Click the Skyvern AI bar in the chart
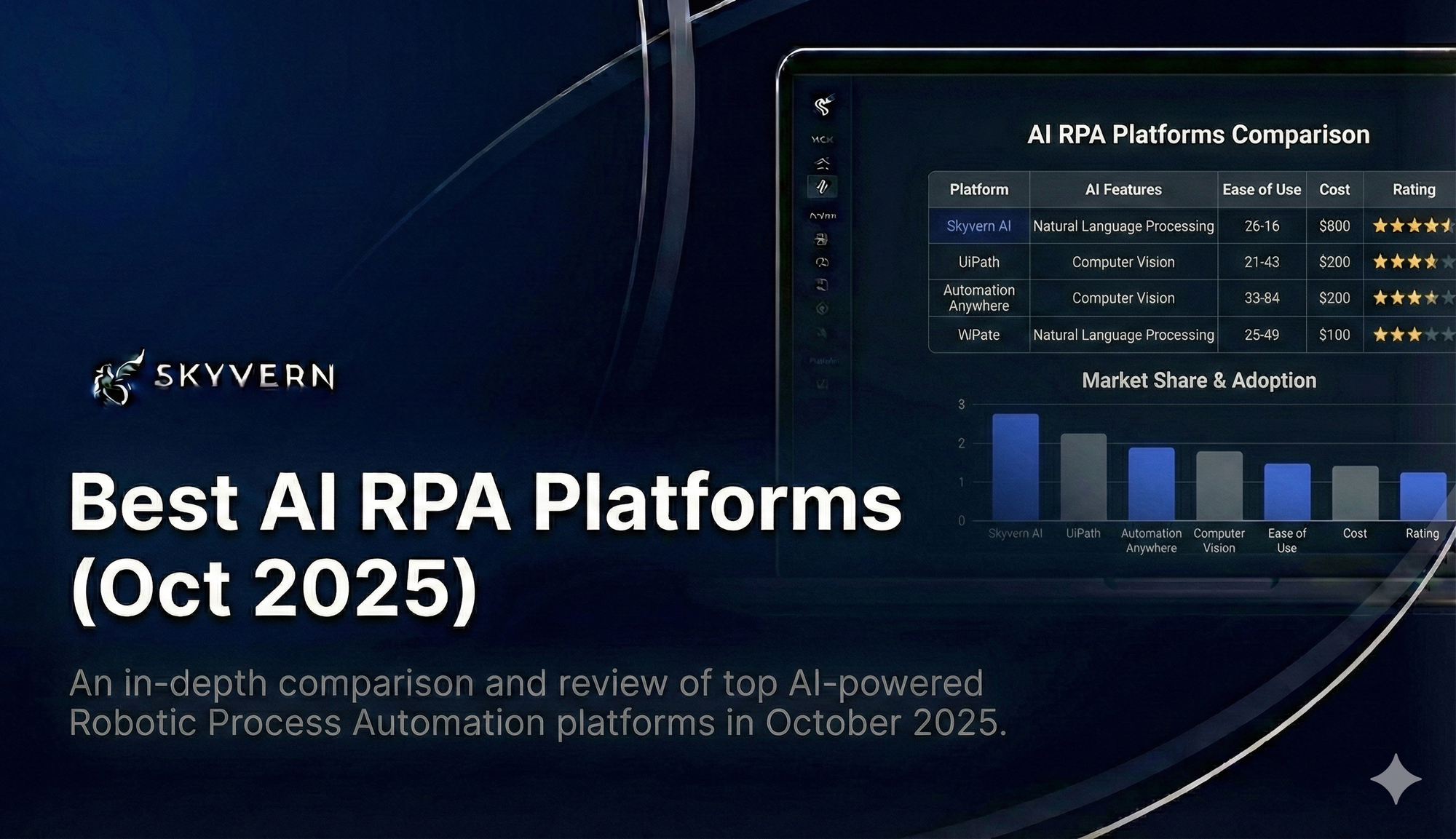The height and width of the screenshot is (839, 1456). tap(1015, 466)
